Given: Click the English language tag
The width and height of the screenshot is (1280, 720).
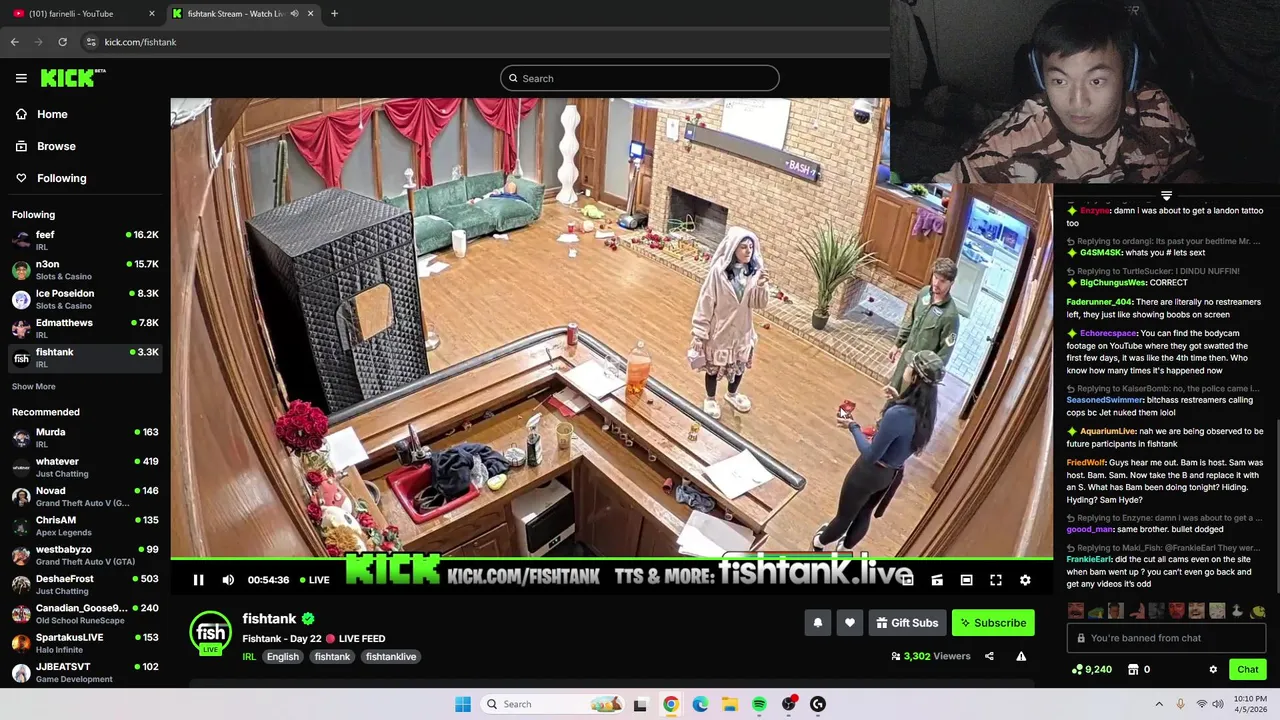Looking at the screenshot, I should tap(283, 657).
